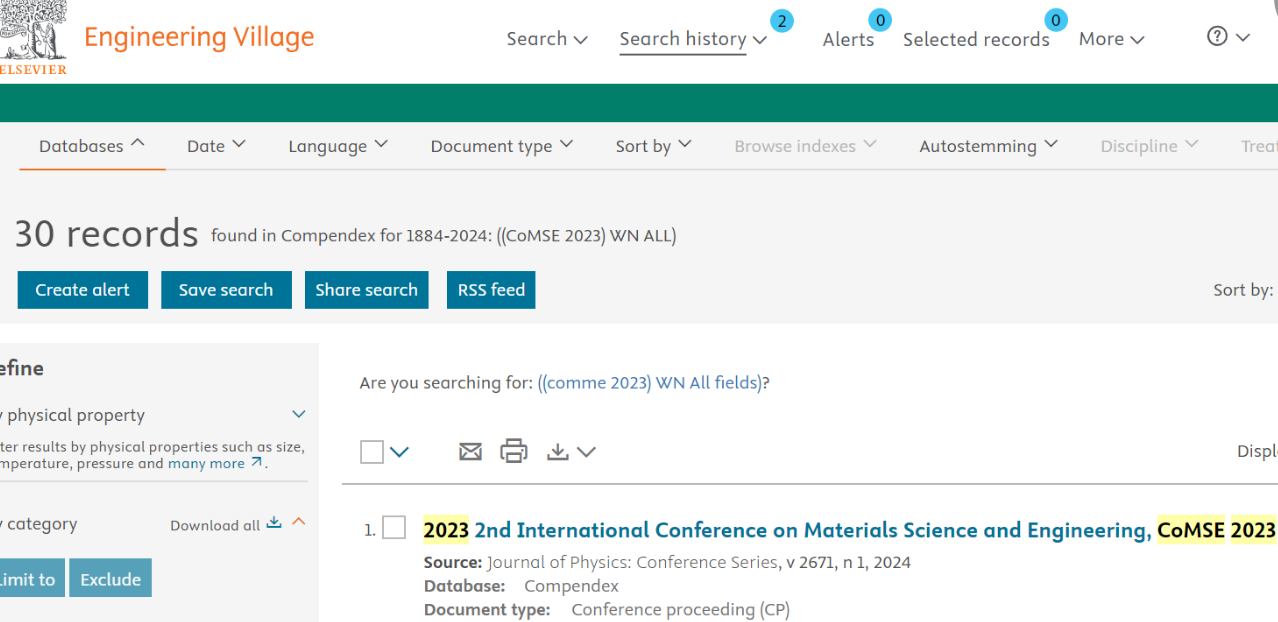
Task: Click the 30 records heading
Action: pos(106,234)
